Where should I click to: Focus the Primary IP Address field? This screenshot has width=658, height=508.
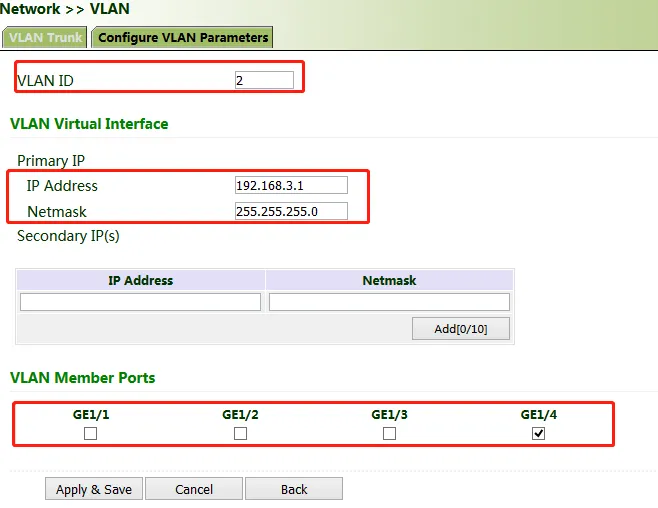click(x=291, y=185)
